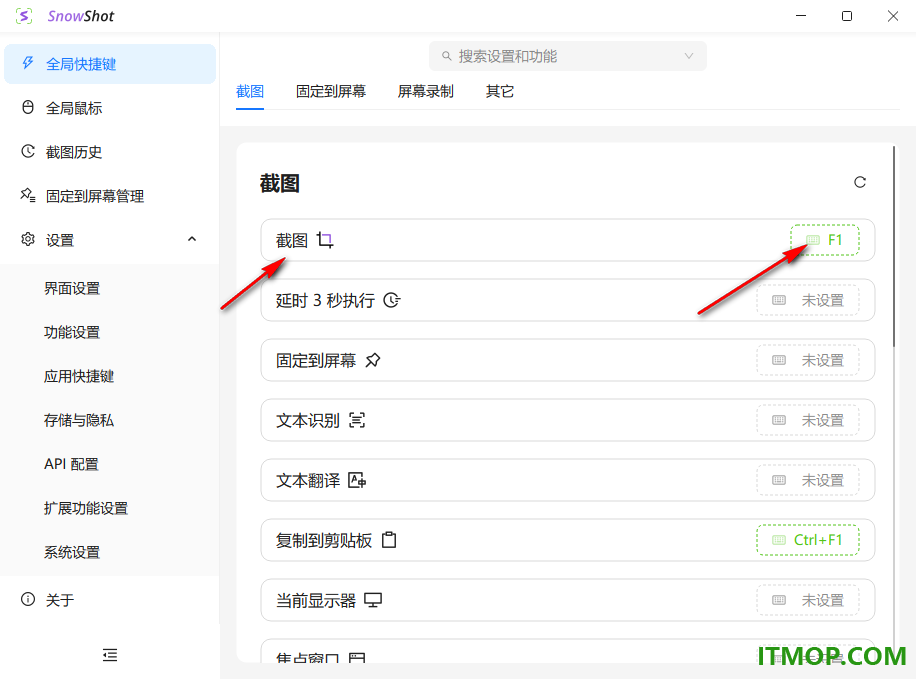
Task: Click the 复制到剪贴板 row label
Action: (324, 541)
